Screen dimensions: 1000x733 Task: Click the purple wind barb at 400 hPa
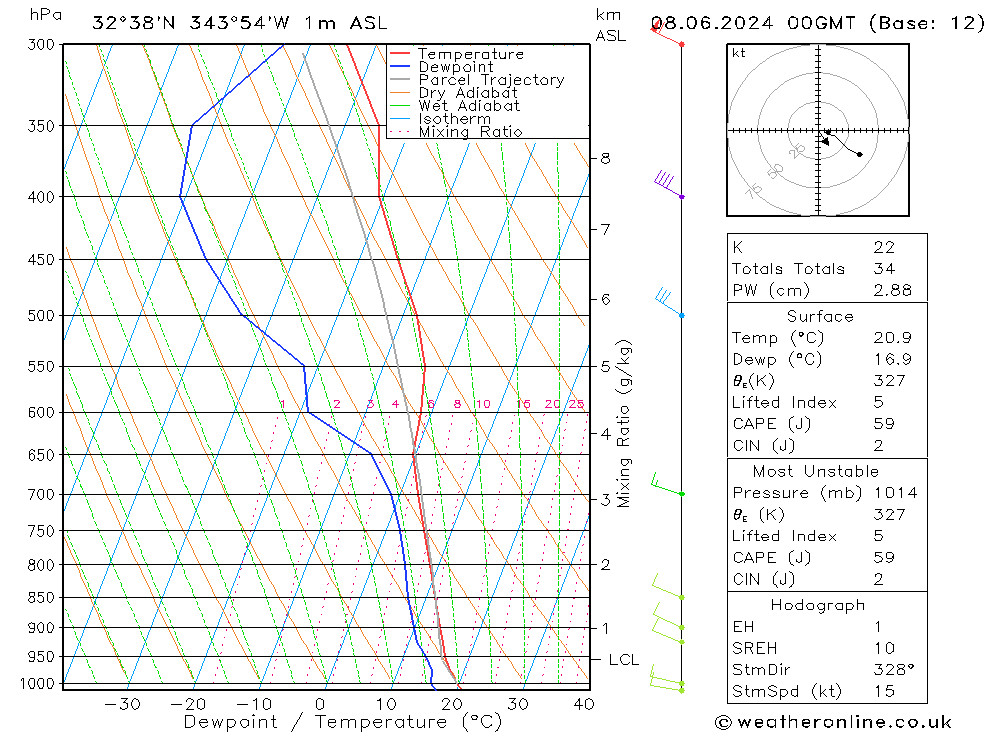(x=670, y=184)
